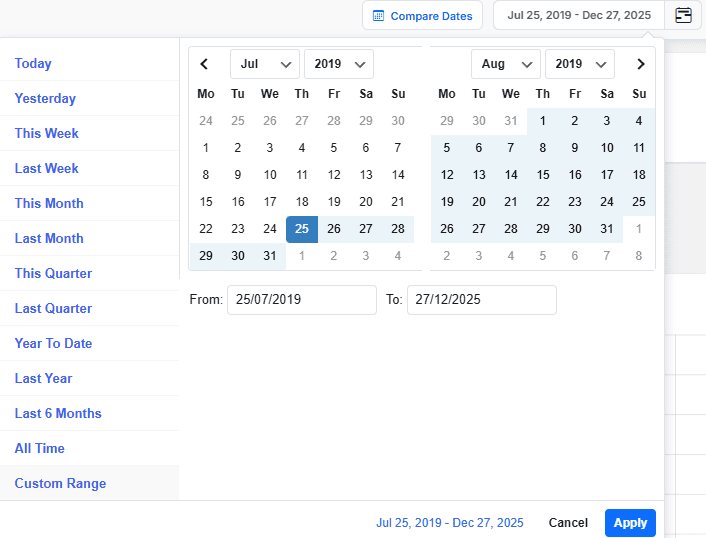This screenshot has height=538, width=706.
Task: Click the range summary text at bottom
Action: [x=450, y=523]
